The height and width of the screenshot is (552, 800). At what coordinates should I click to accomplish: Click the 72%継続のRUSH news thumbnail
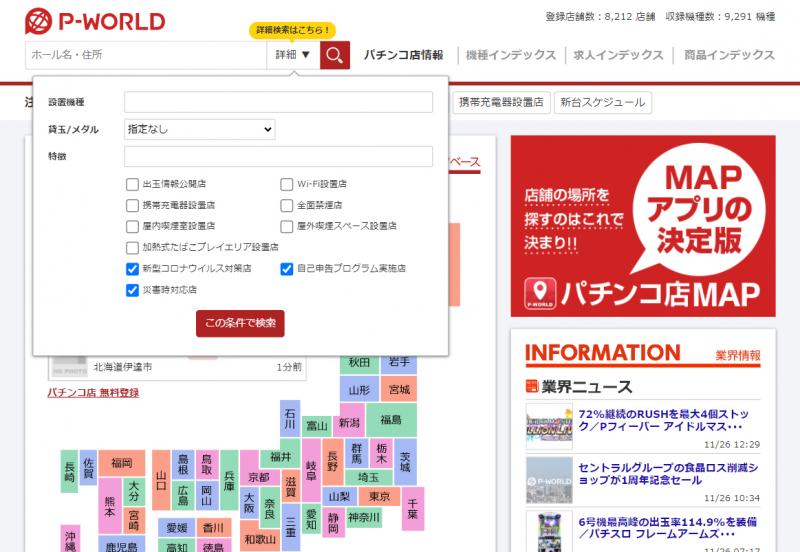point(547,425)
